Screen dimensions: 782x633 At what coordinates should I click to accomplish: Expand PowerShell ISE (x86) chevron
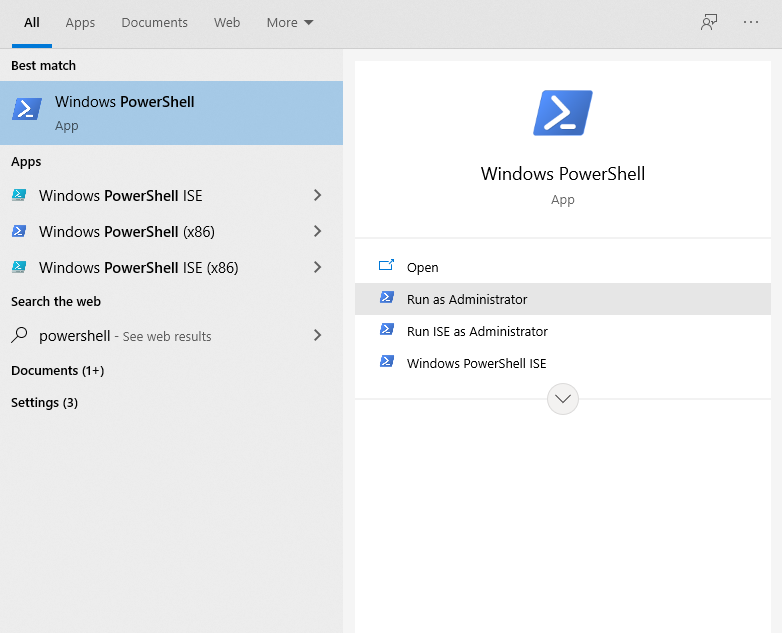[317, 268]
